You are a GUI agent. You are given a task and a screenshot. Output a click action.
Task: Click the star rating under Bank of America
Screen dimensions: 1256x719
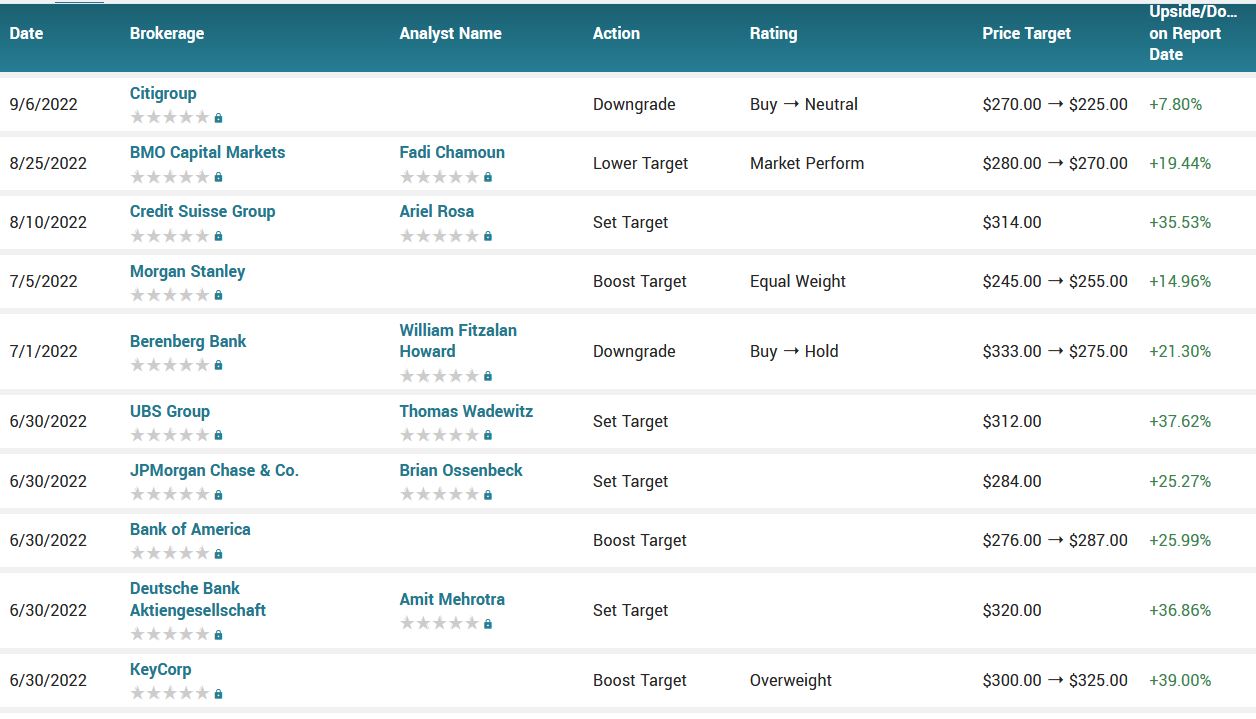pos(169,553)
